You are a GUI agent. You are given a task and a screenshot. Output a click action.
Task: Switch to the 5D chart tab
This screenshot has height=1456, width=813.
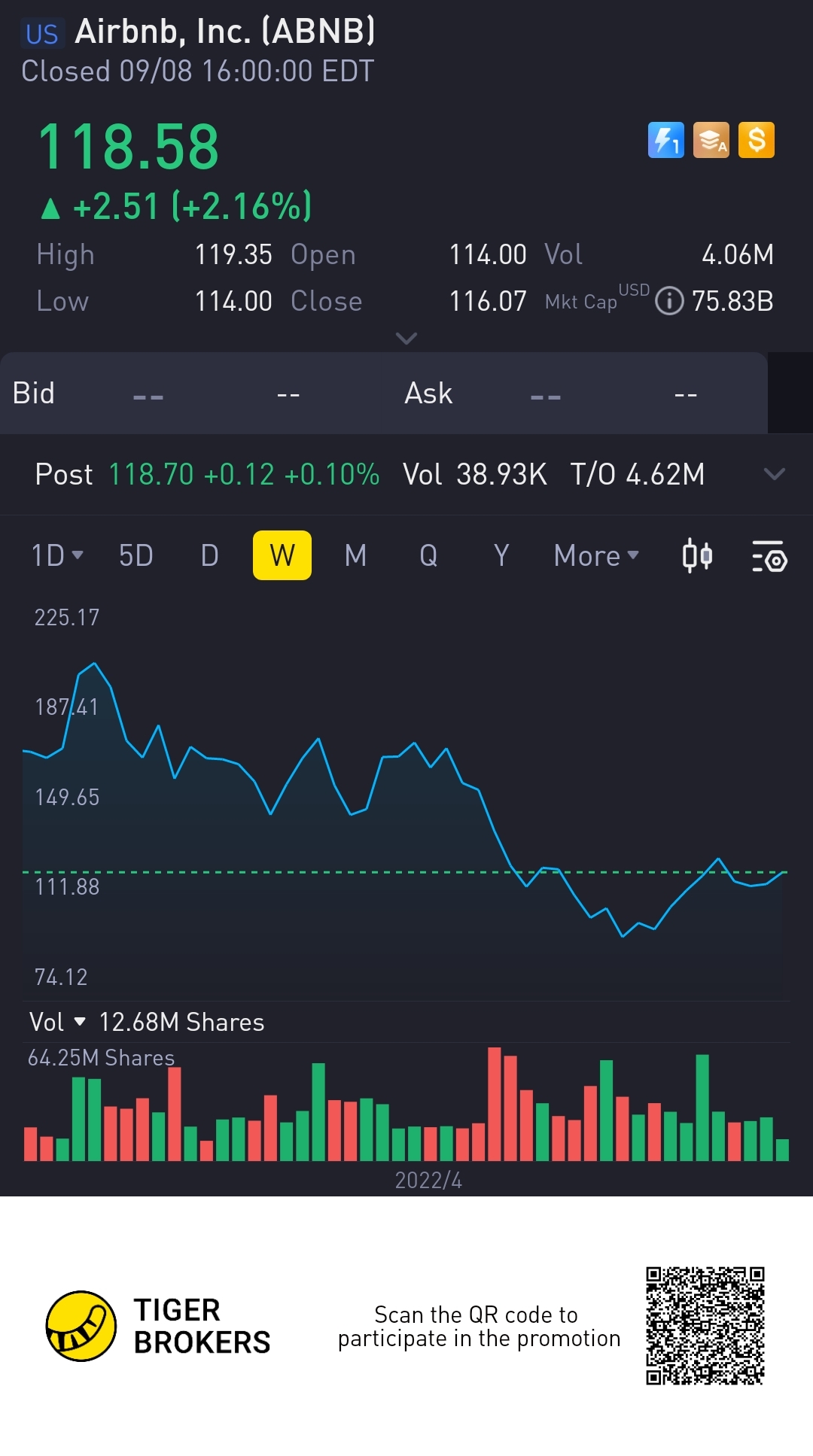[x=136, y=556]
